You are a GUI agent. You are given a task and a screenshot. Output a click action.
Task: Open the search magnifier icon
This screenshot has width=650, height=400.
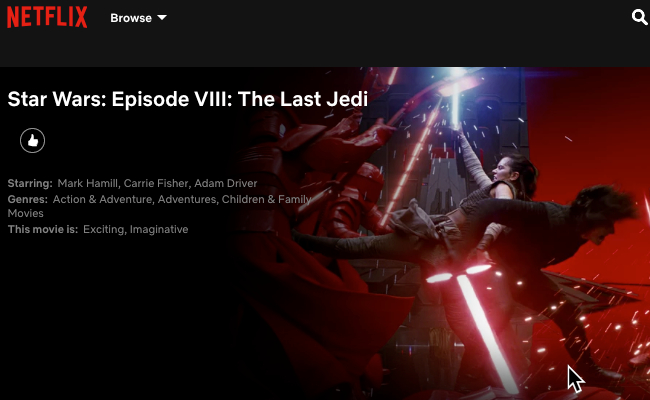coord(639,17)
